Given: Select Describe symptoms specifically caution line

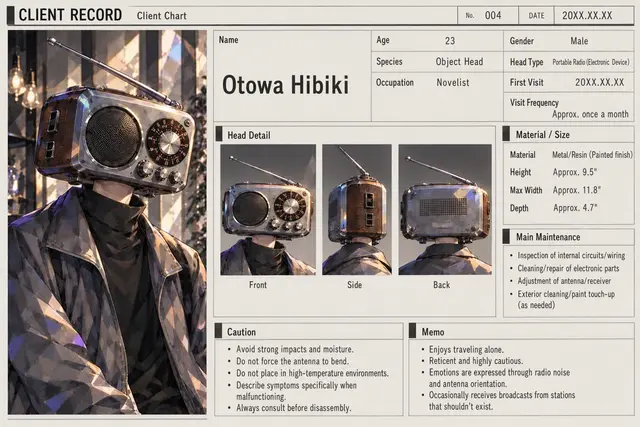Looking at the screenshot, I should [x=296, y=391].
